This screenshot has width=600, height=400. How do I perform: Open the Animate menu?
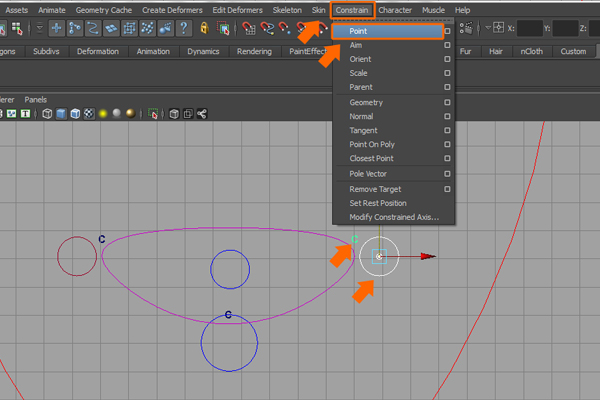52,10
